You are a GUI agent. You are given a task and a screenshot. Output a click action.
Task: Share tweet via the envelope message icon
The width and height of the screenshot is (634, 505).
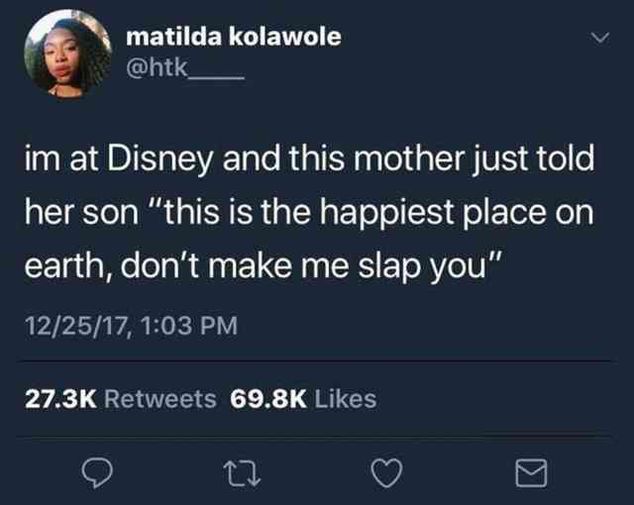point(531,473)
